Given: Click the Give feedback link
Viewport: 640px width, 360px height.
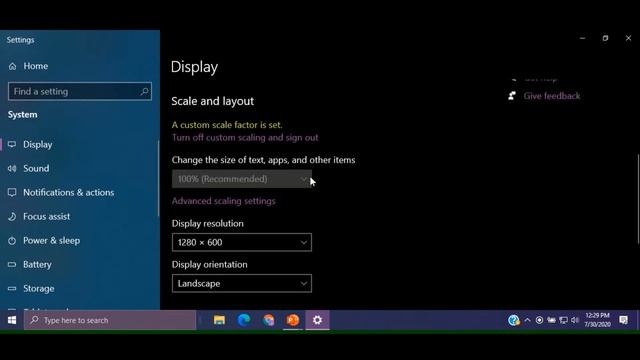Looking at the screenshot, I should (x=552, y=96).
